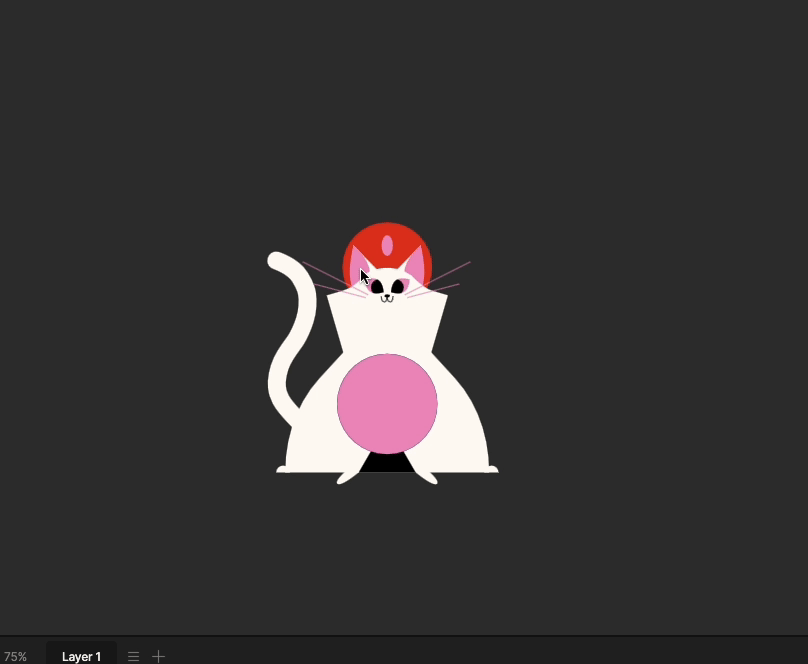Add a new layer with plus icon

click(x=159, y=657)
